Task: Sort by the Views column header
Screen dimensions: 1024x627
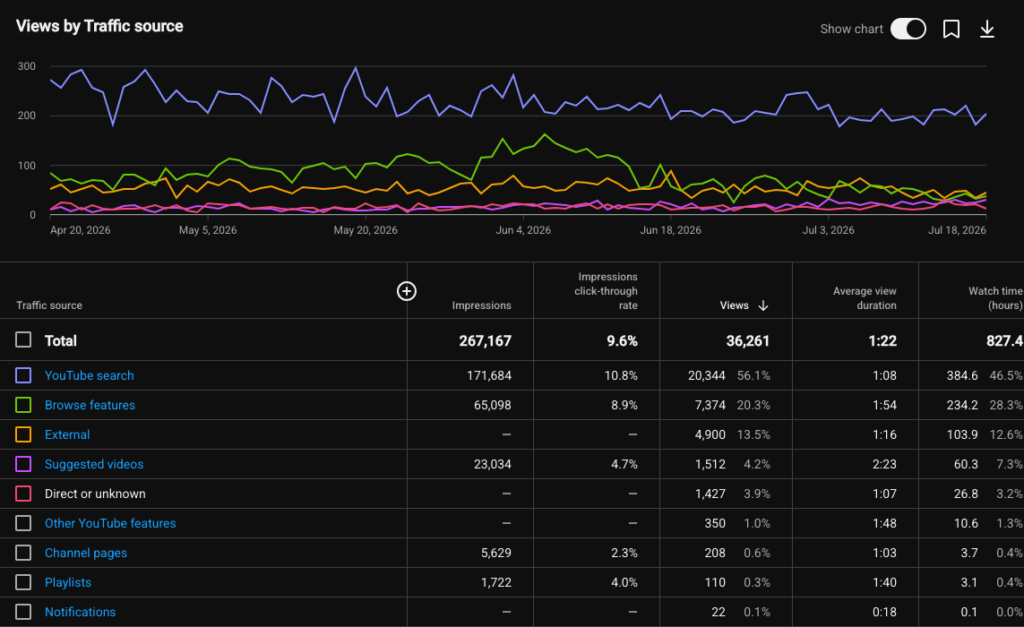Action: pos(734,306)
